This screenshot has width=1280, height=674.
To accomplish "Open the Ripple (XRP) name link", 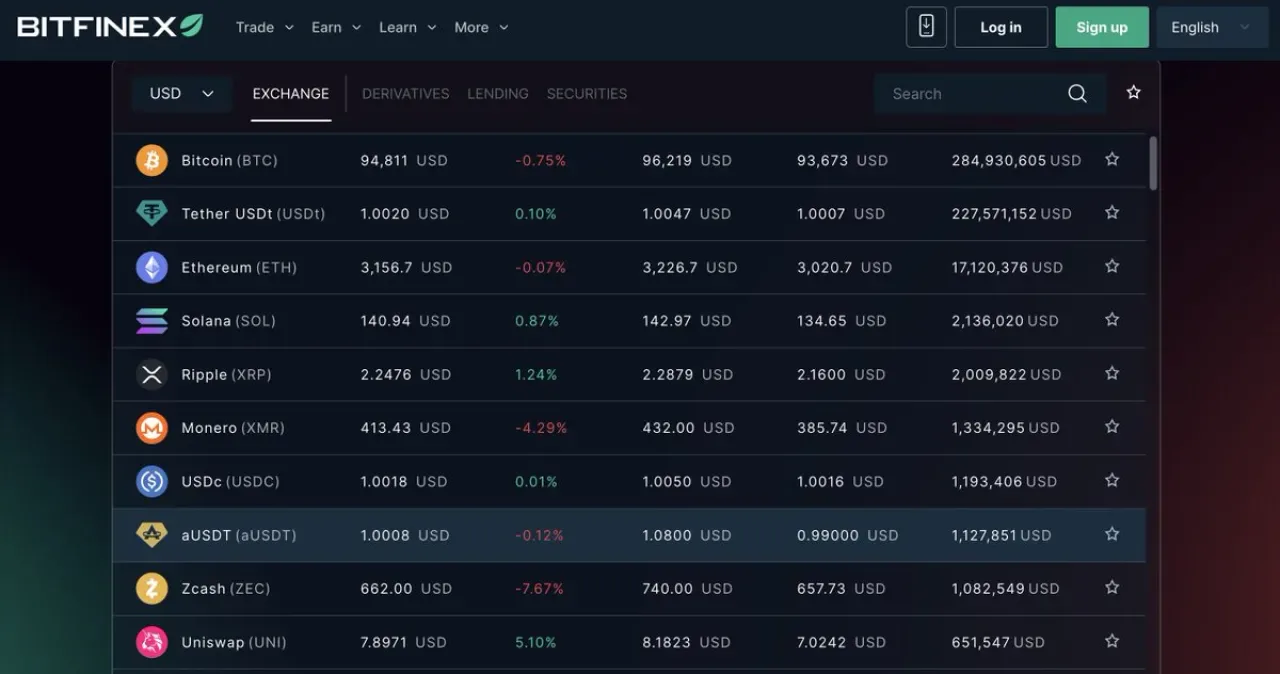I will [x=226, y=374].
